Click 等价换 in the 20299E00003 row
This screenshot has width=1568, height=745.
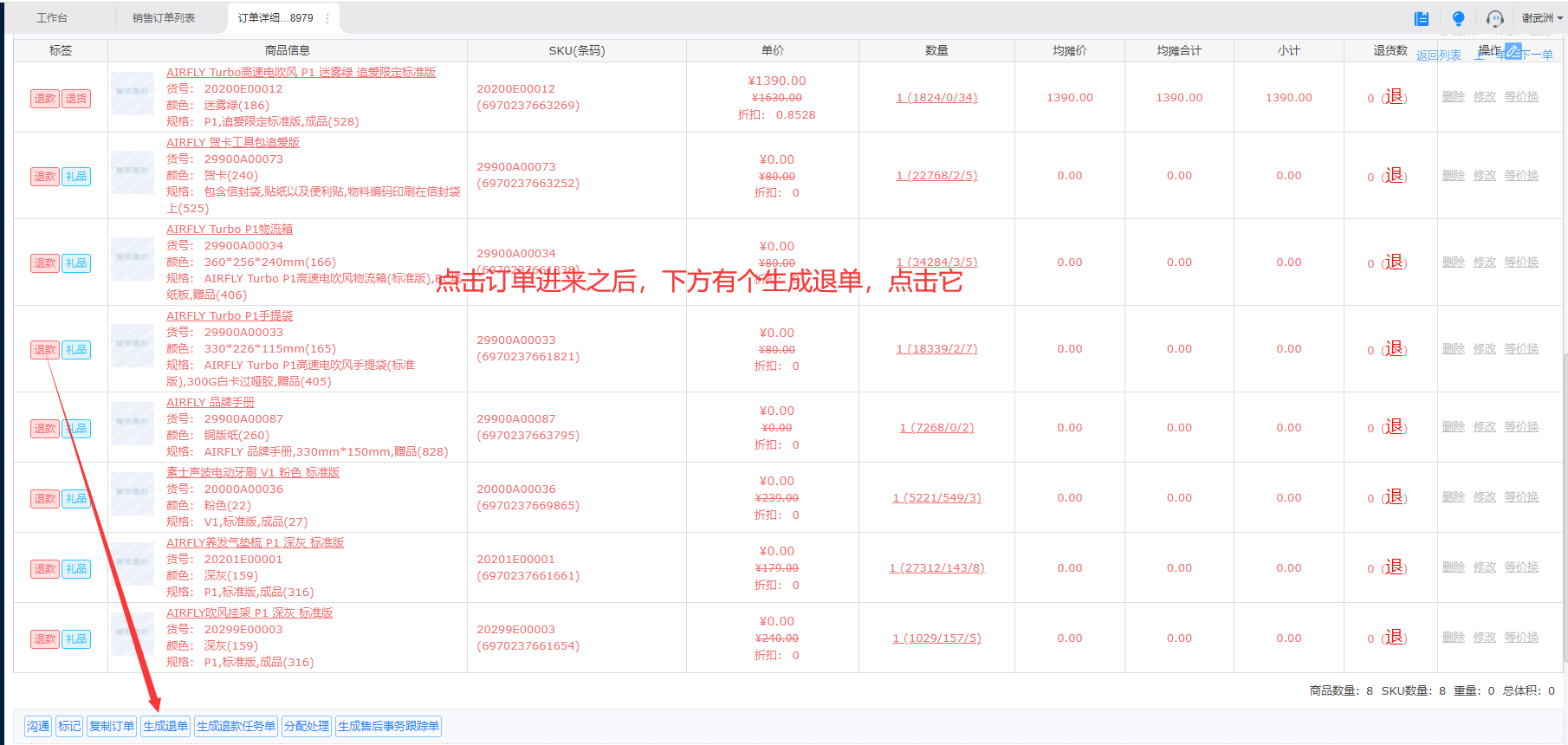point(1521,638)
